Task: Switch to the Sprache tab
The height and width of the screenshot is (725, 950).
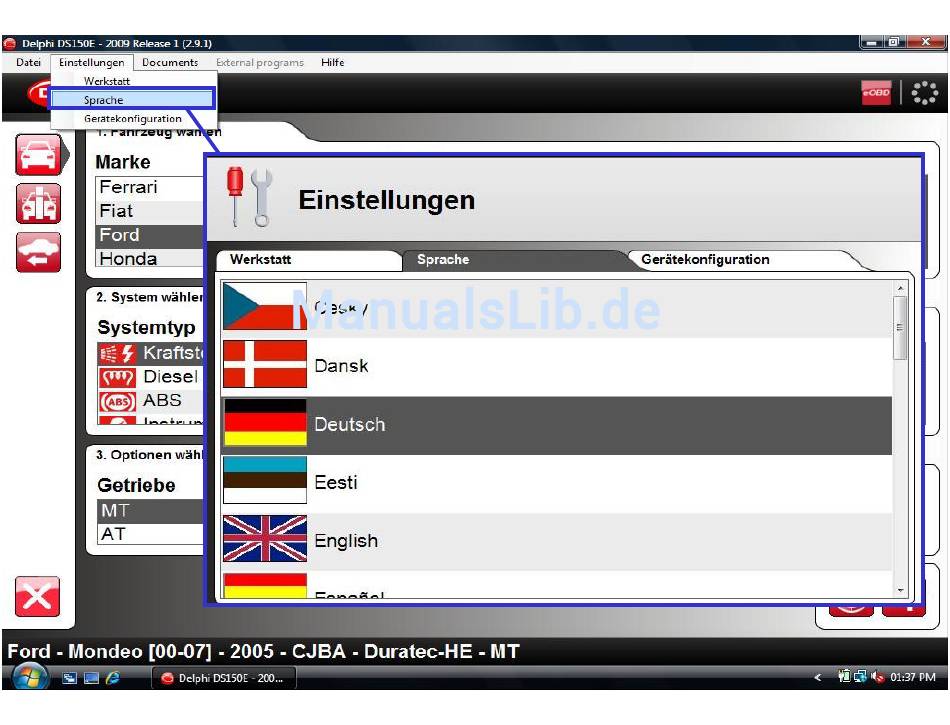Action: (513, 260)
